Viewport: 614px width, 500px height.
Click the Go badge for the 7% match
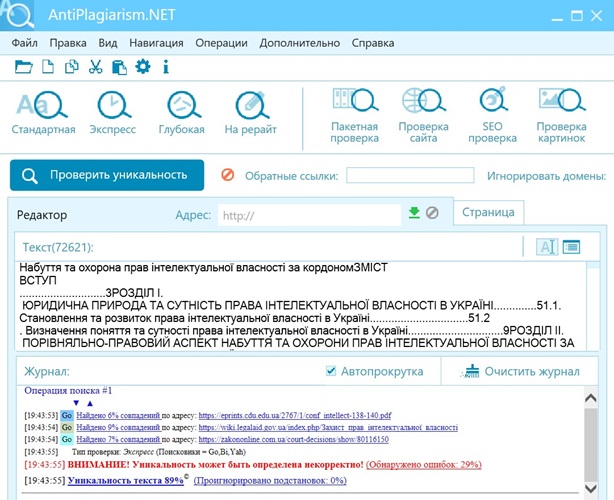point(67,439)
